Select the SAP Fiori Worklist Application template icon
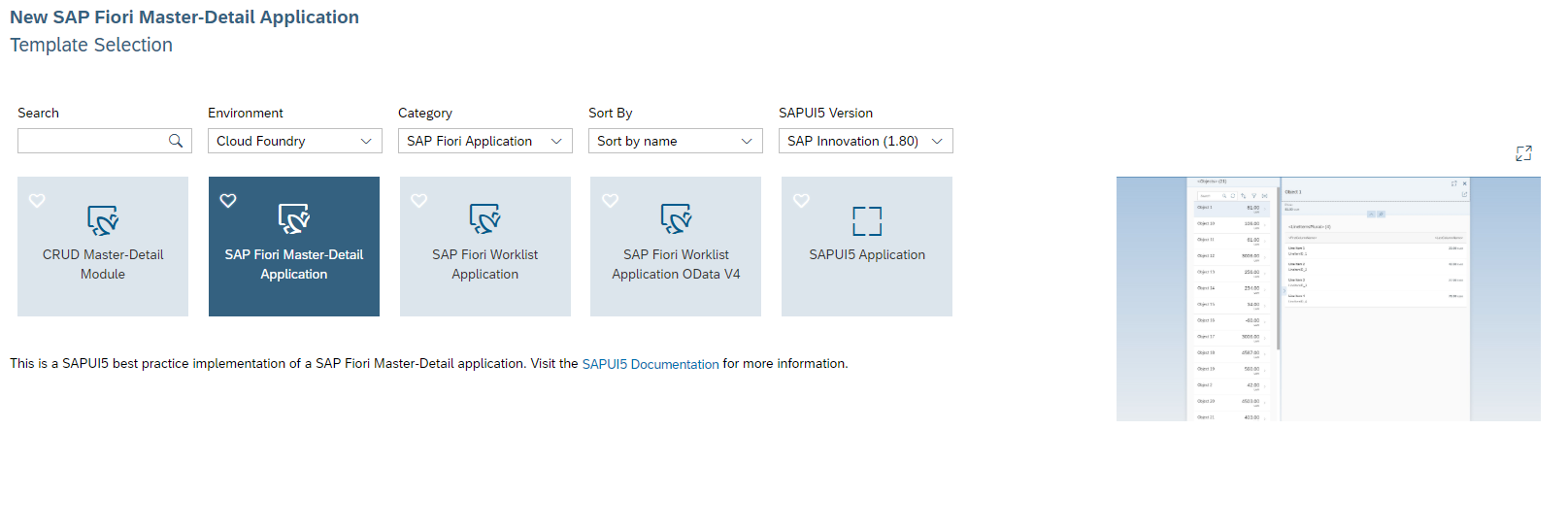1568x529 pixels. [x=485, y=220]
